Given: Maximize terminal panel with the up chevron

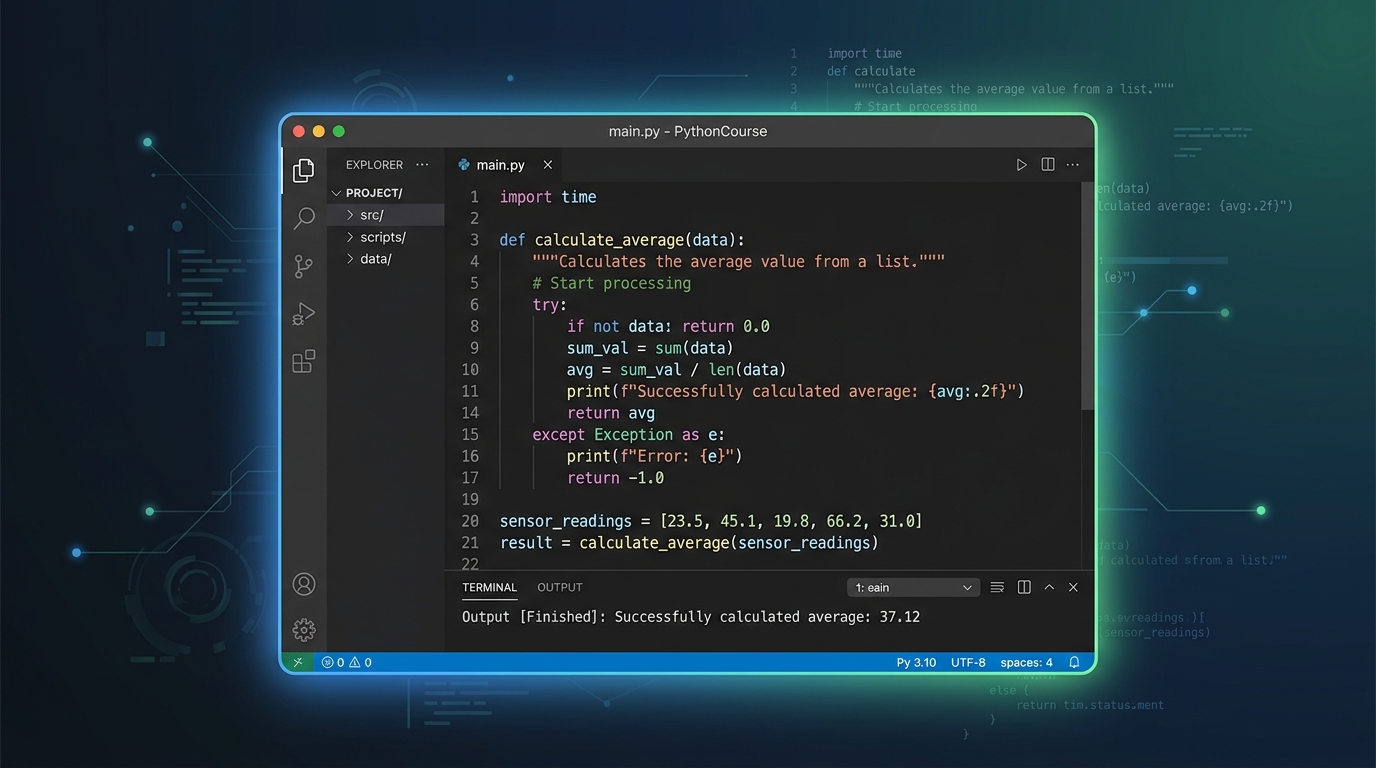Looking at the screenshot, I should click(x=1049, y=588).
